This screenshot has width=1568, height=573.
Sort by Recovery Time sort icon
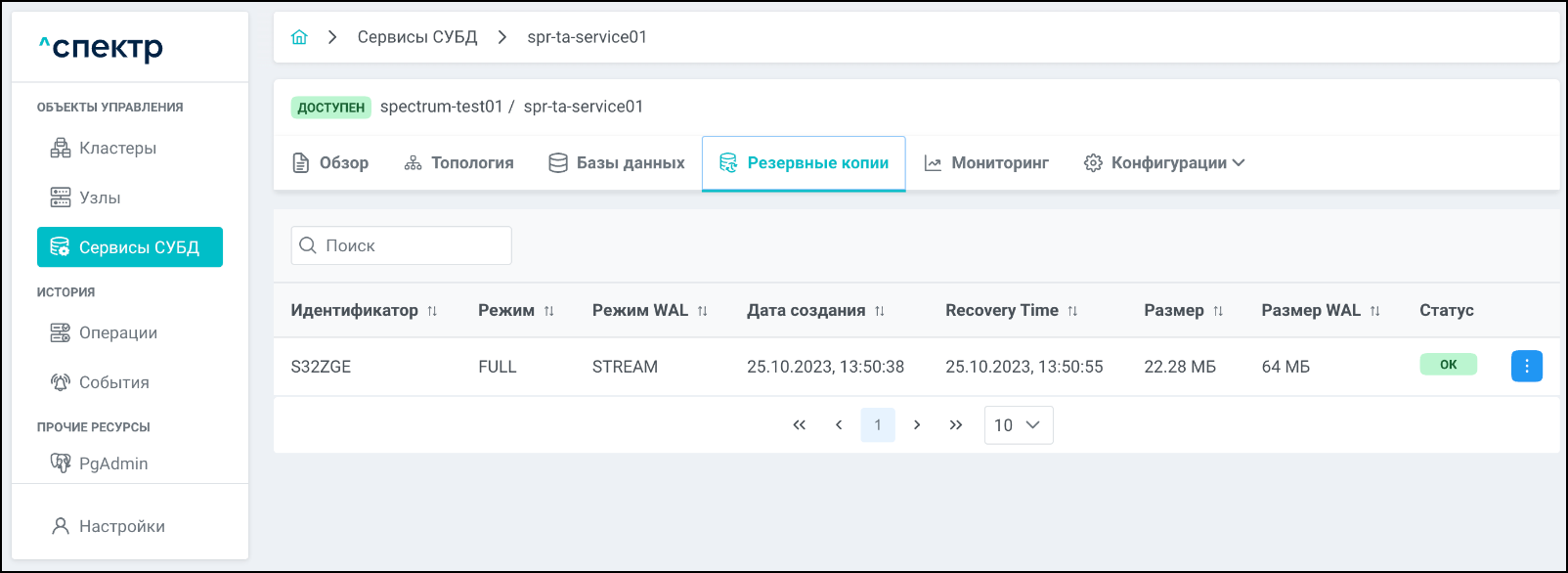click(1072, 311)
